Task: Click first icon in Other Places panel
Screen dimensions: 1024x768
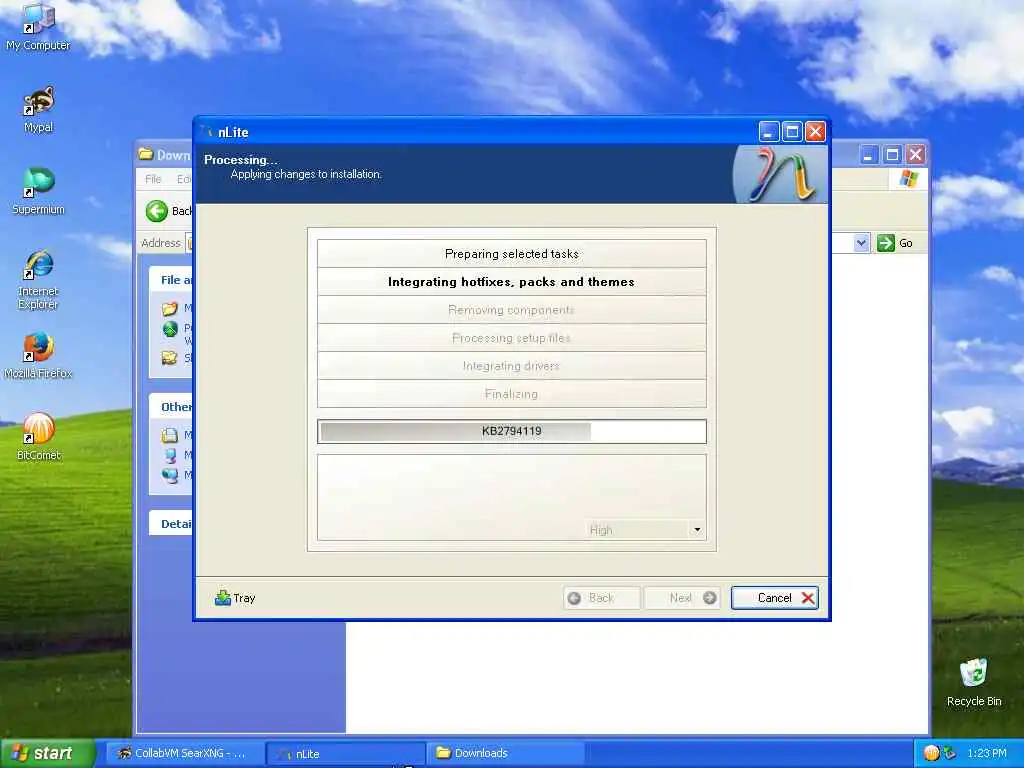Action: tap(170, 435)
